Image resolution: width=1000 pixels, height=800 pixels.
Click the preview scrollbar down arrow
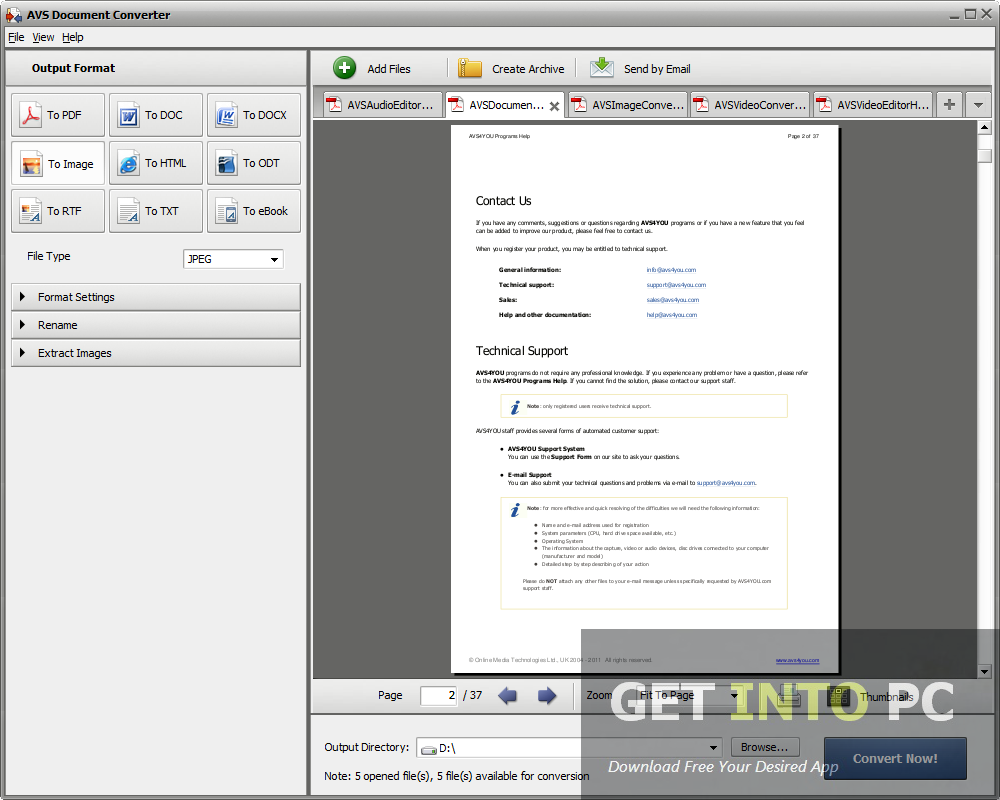click(x=985, y=671)
